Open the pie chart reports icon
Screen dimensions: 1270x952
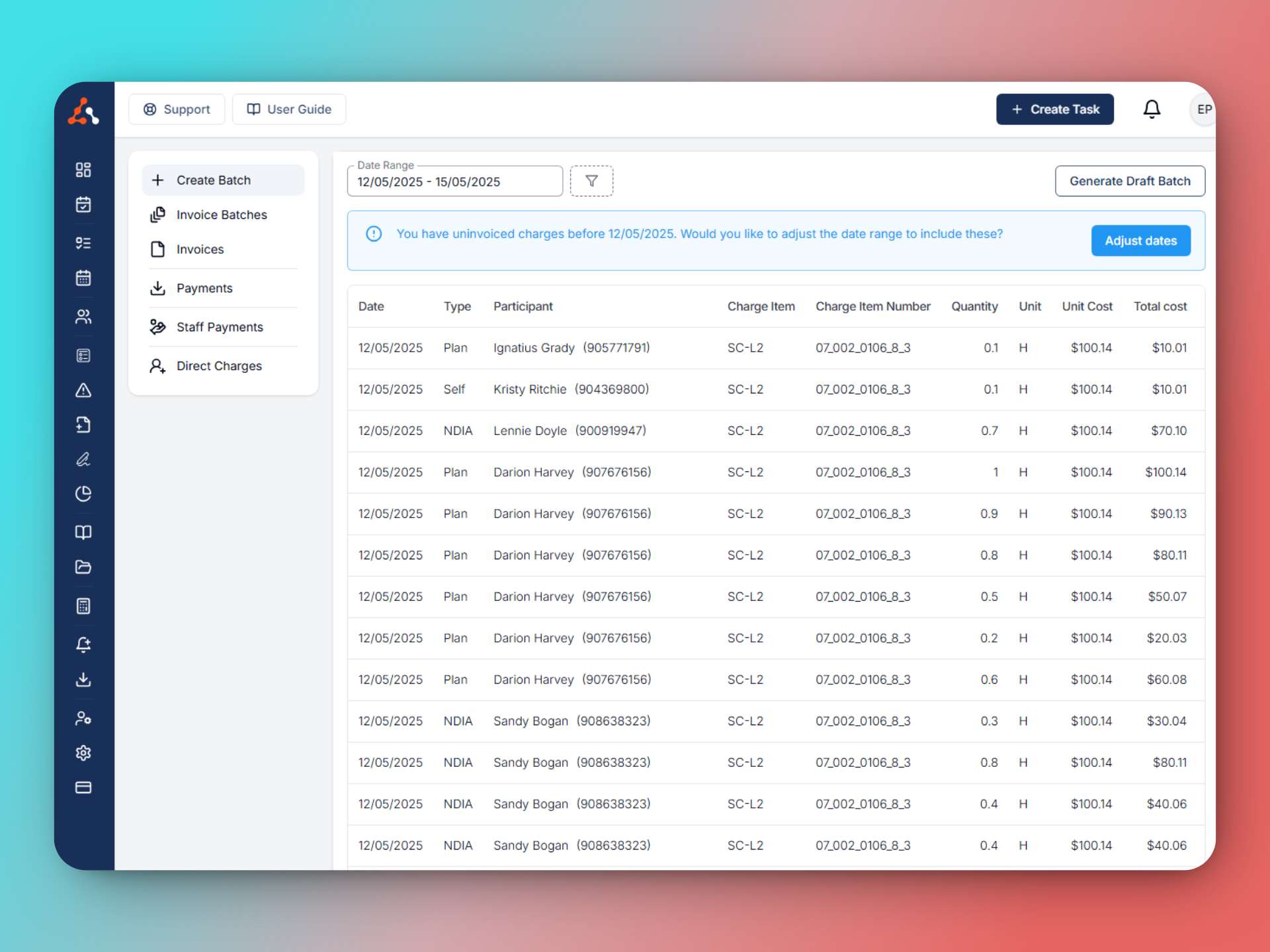coord(83,494)
